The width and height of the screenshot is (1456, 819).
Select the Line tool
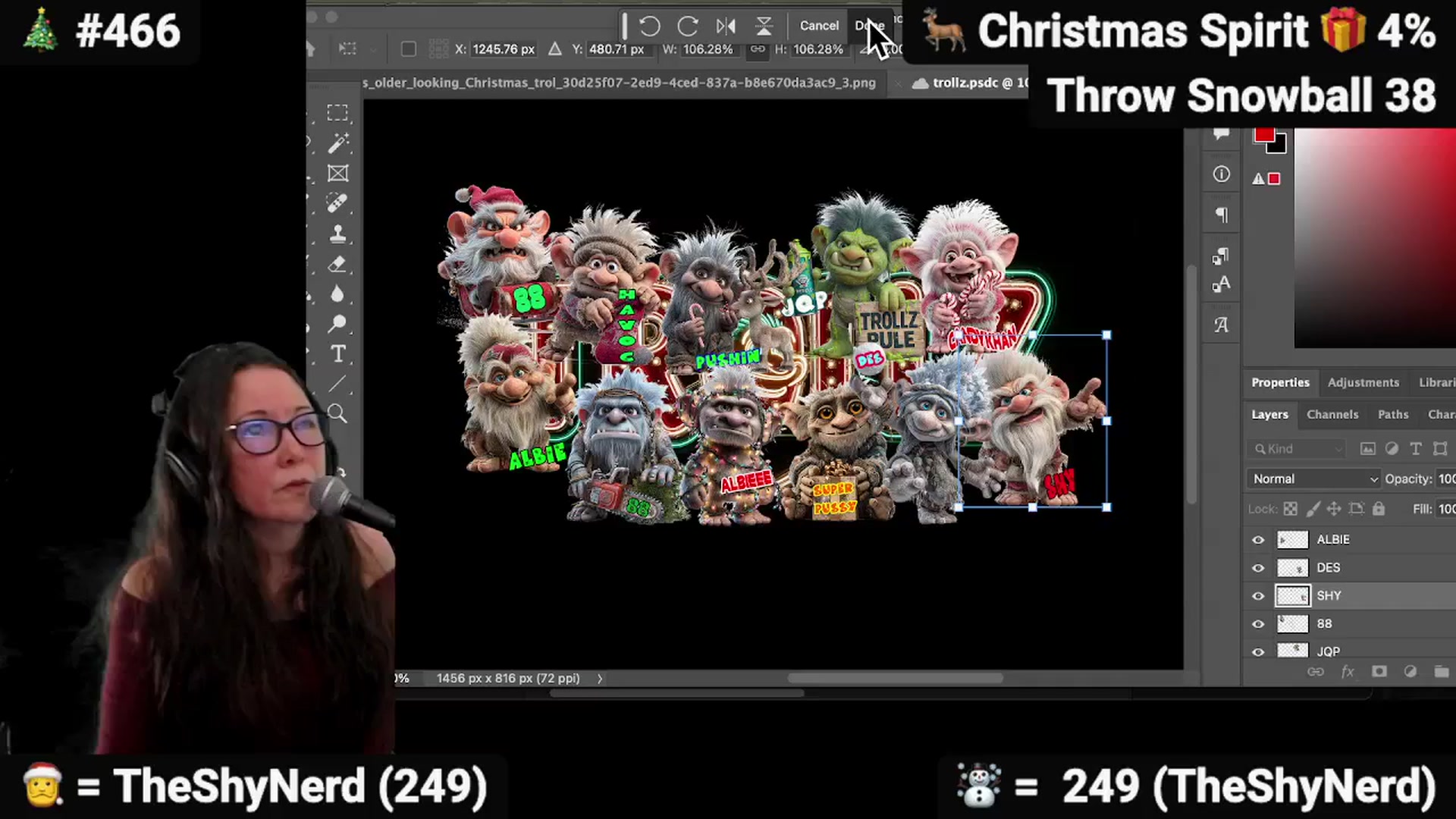point(337,384)
